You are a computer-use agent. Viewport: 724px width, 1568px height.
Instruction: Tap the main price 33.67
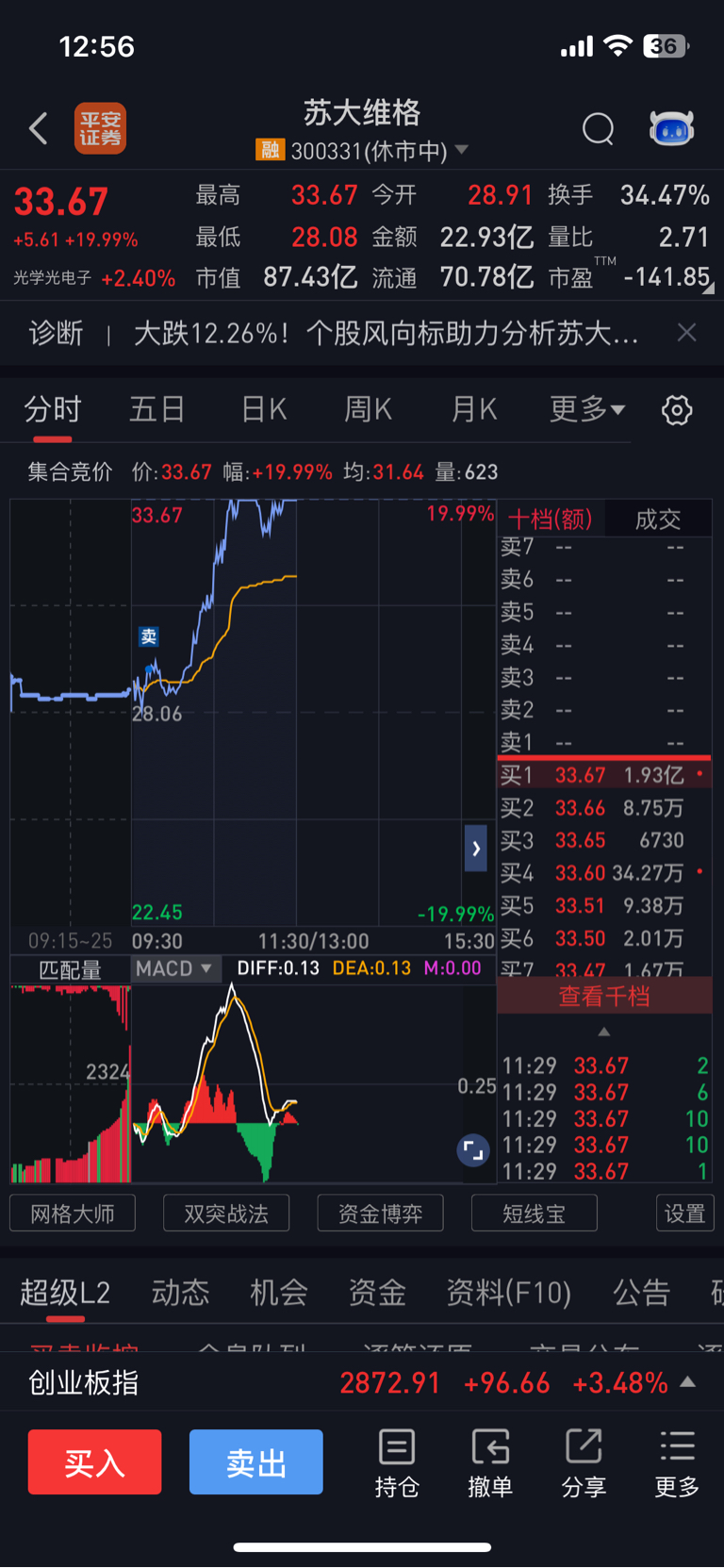pyautogui.click(x=61, y=202)
